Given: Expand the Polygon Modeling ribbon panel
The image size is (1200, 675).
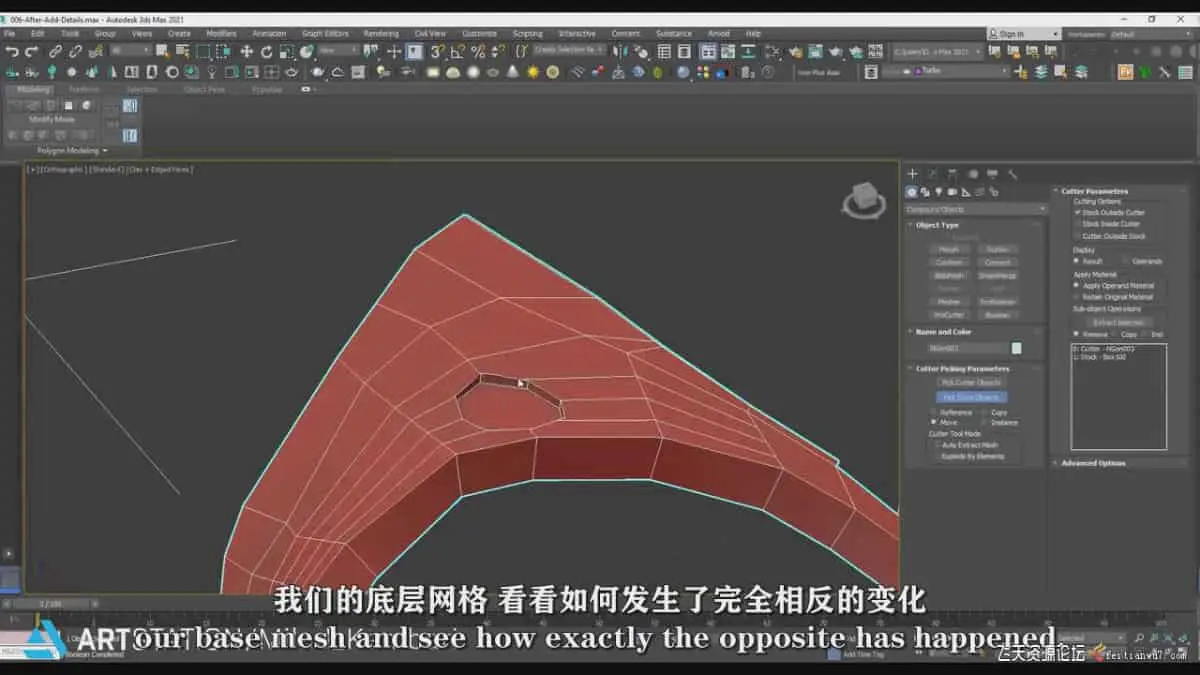Looking at the screenshot, I should point(72,150).
